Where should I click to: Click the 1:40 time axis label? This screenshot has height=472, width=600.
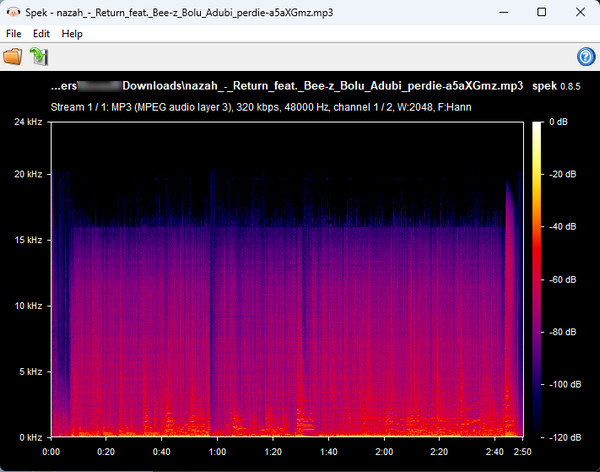(x=328, y=452)
